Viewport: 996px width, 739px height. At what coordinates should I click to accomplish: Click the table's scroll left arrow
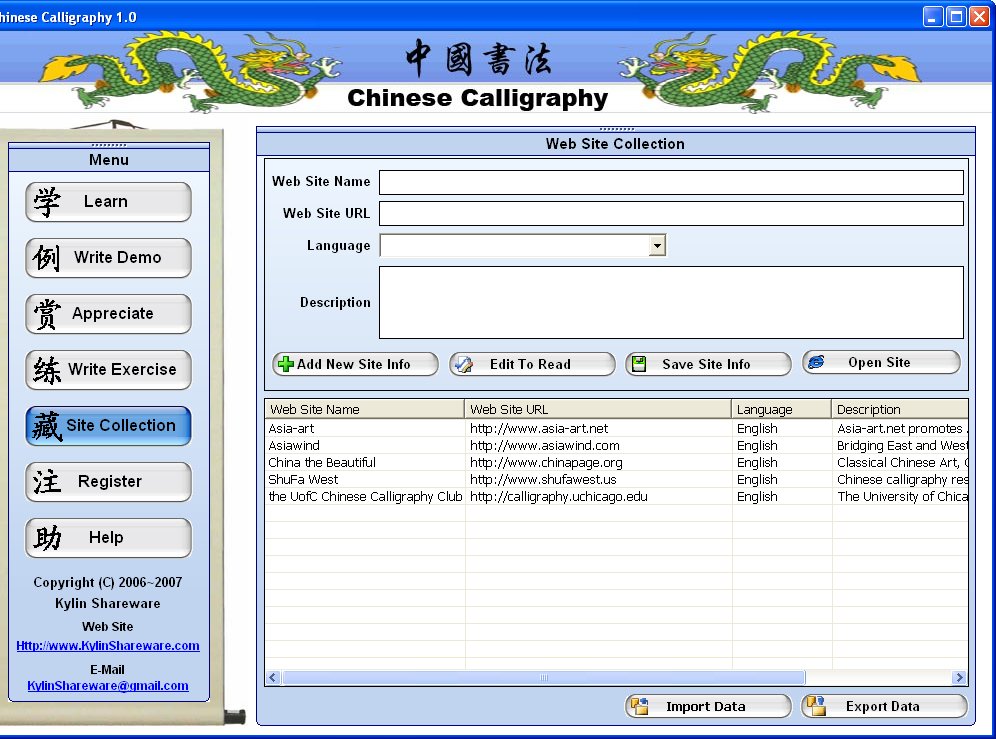coord(273,677)
